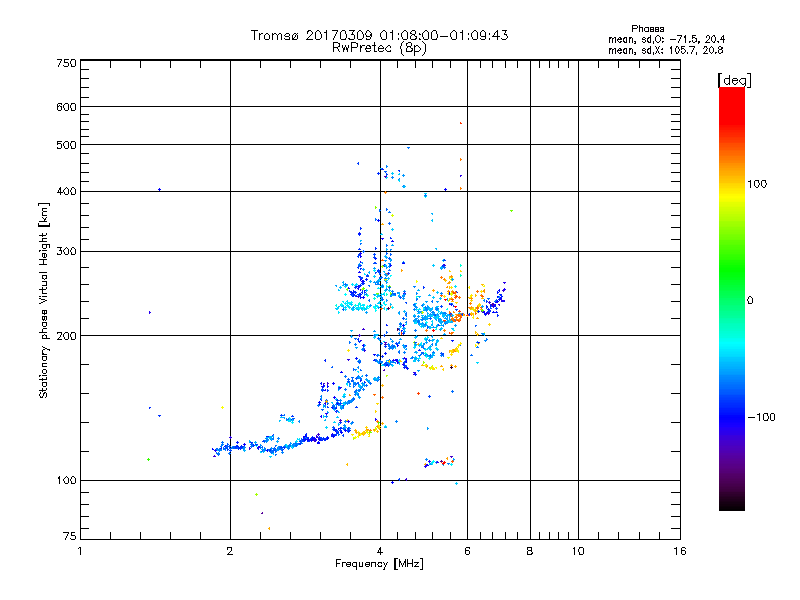800x600 pixels.
Task: Click the colorbar tick label '100'
Action: 757,184
